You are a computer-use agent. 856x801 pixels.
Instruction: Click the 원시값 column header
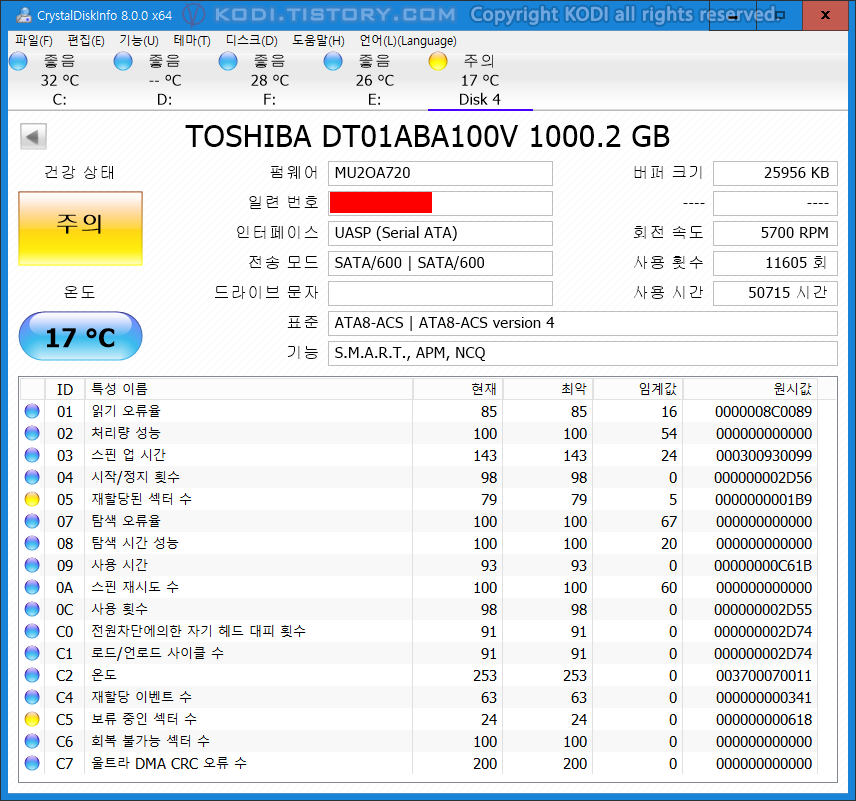[751, 389]
